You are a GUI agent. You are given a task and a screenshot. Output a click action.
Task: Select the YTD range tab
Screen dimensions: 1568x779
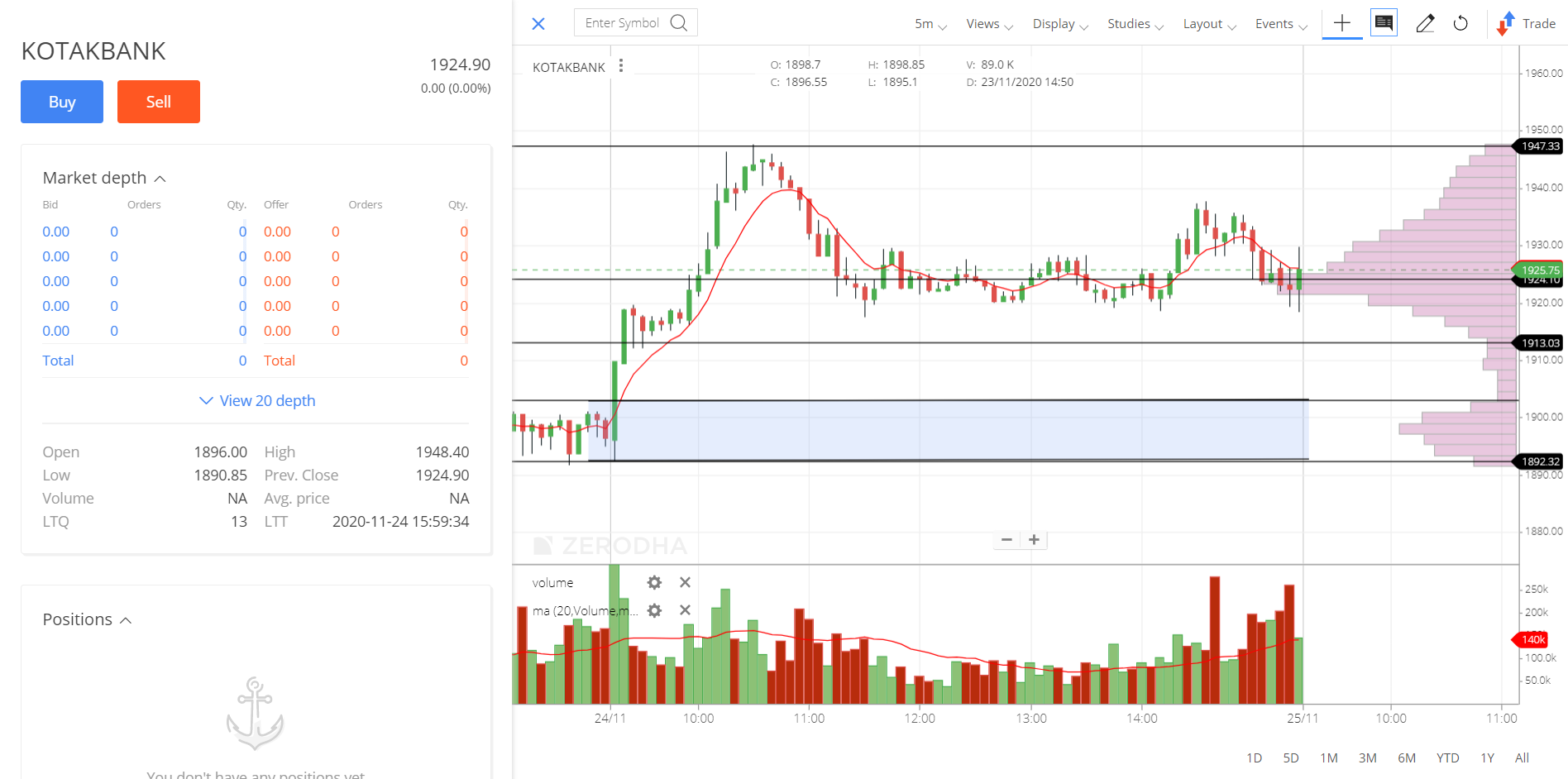(1447, 758)
